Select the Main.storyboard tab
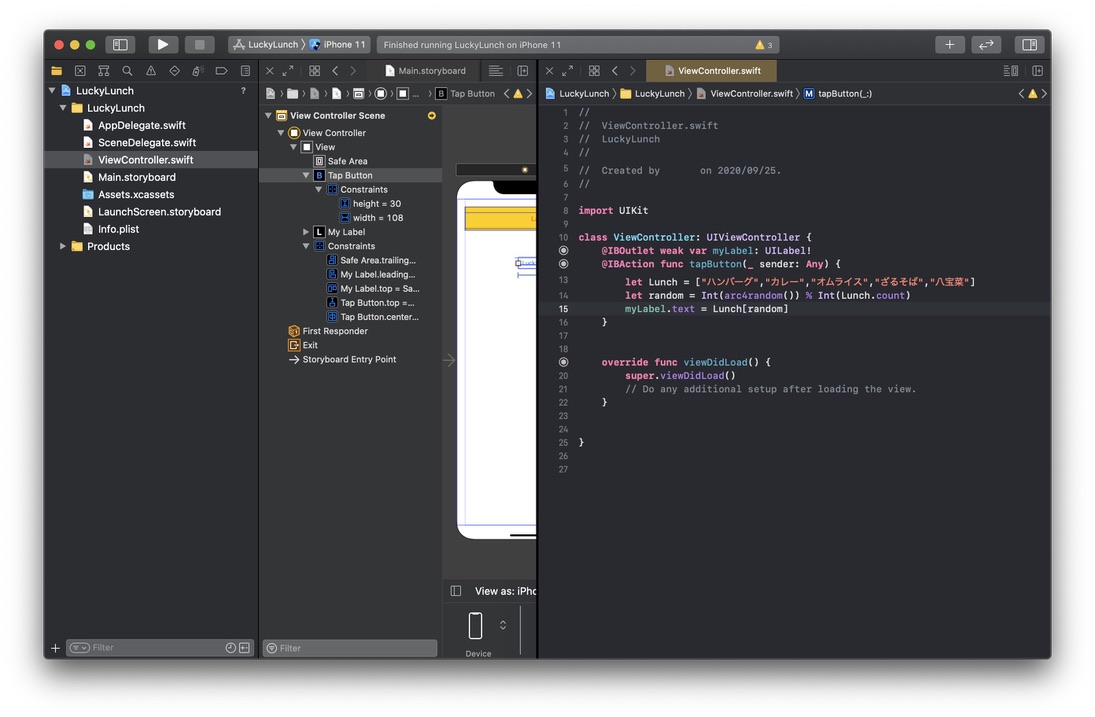 pyautogui.click(x=425, y=71)
